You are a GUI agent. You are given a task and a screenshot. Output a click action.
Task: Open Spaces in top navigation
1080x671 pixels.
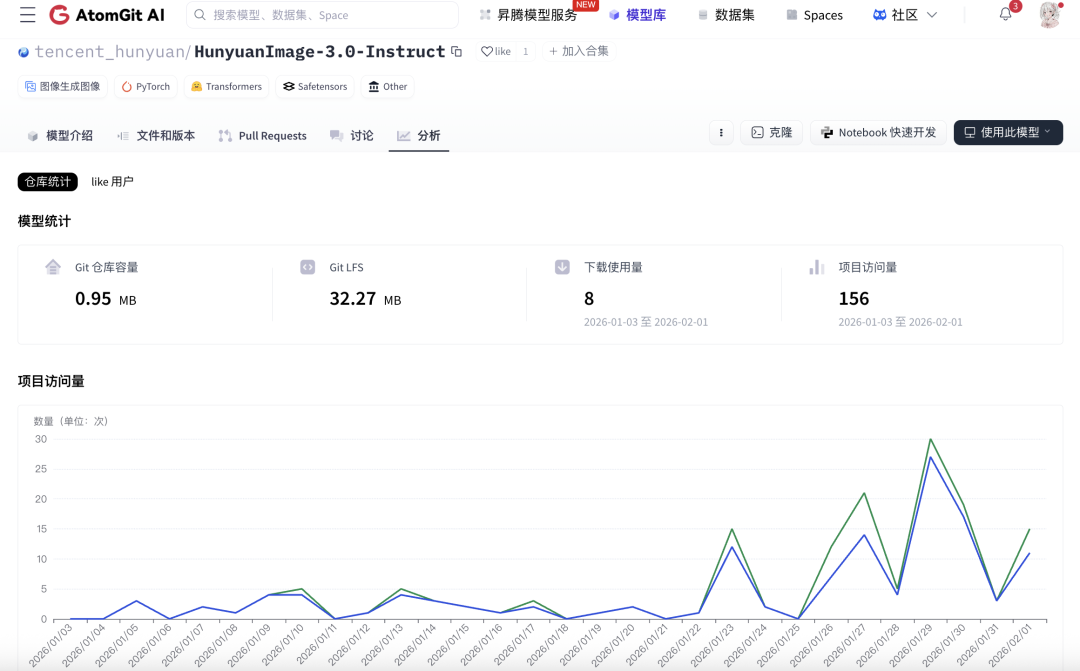click(x=815, y=14)
